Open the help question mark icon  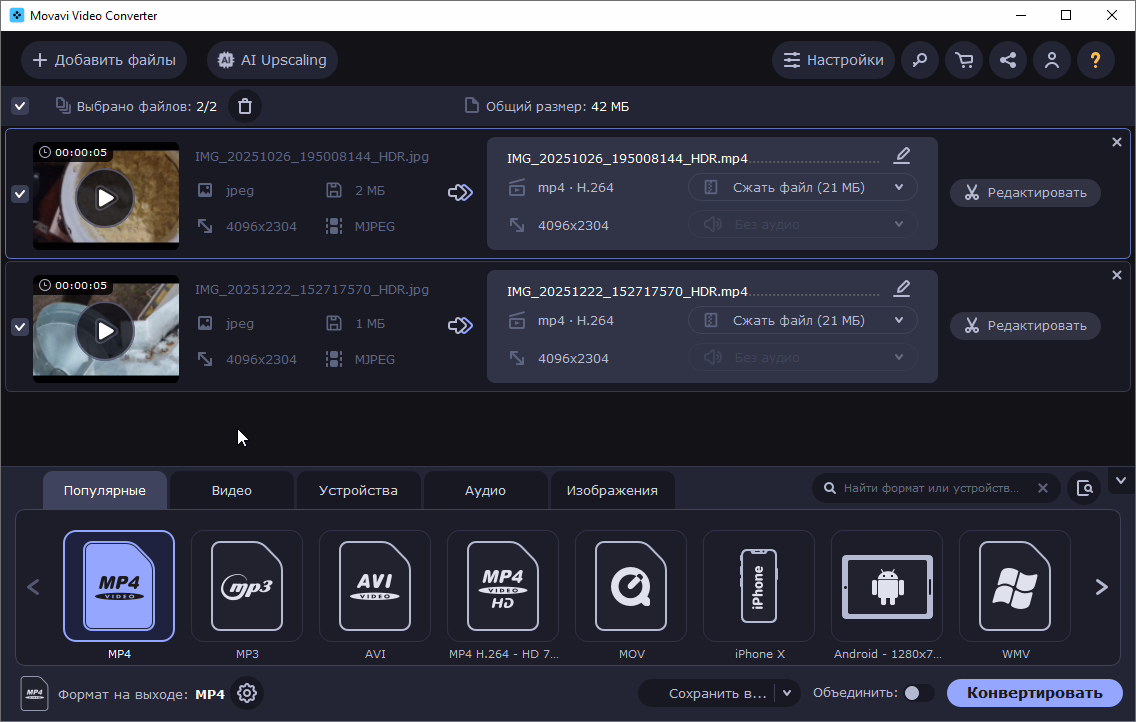[1095, 60]
